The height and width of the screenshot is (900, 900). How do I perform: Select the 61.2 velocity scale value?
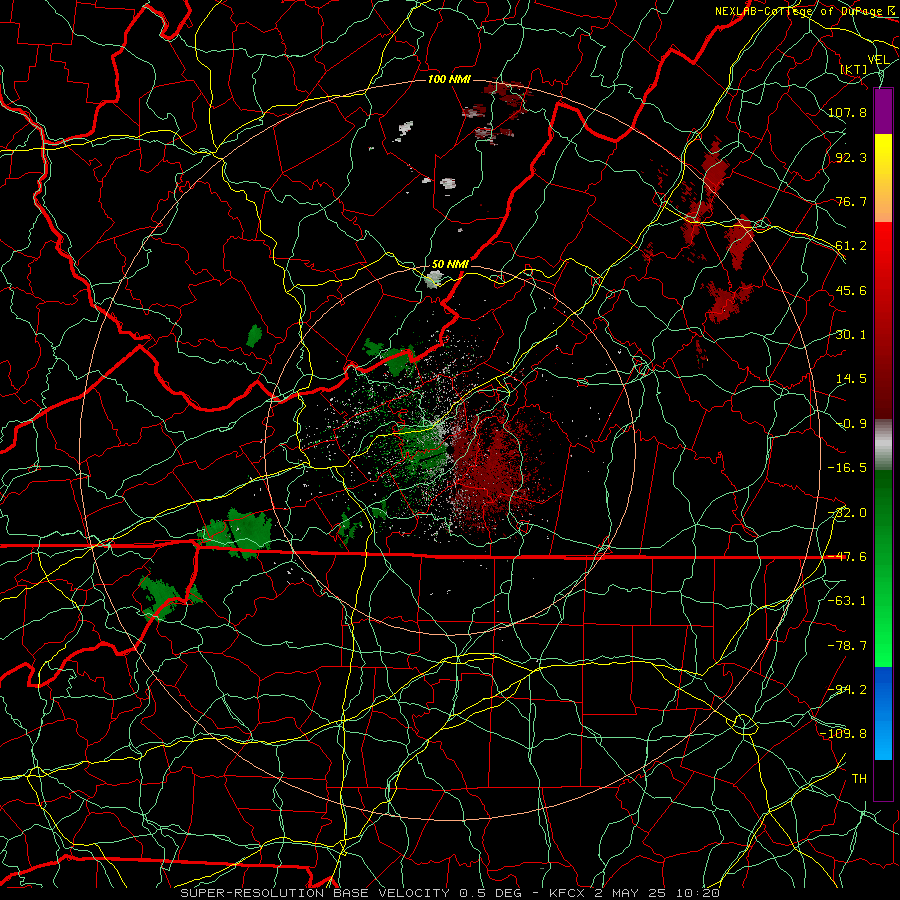[851, 246]
